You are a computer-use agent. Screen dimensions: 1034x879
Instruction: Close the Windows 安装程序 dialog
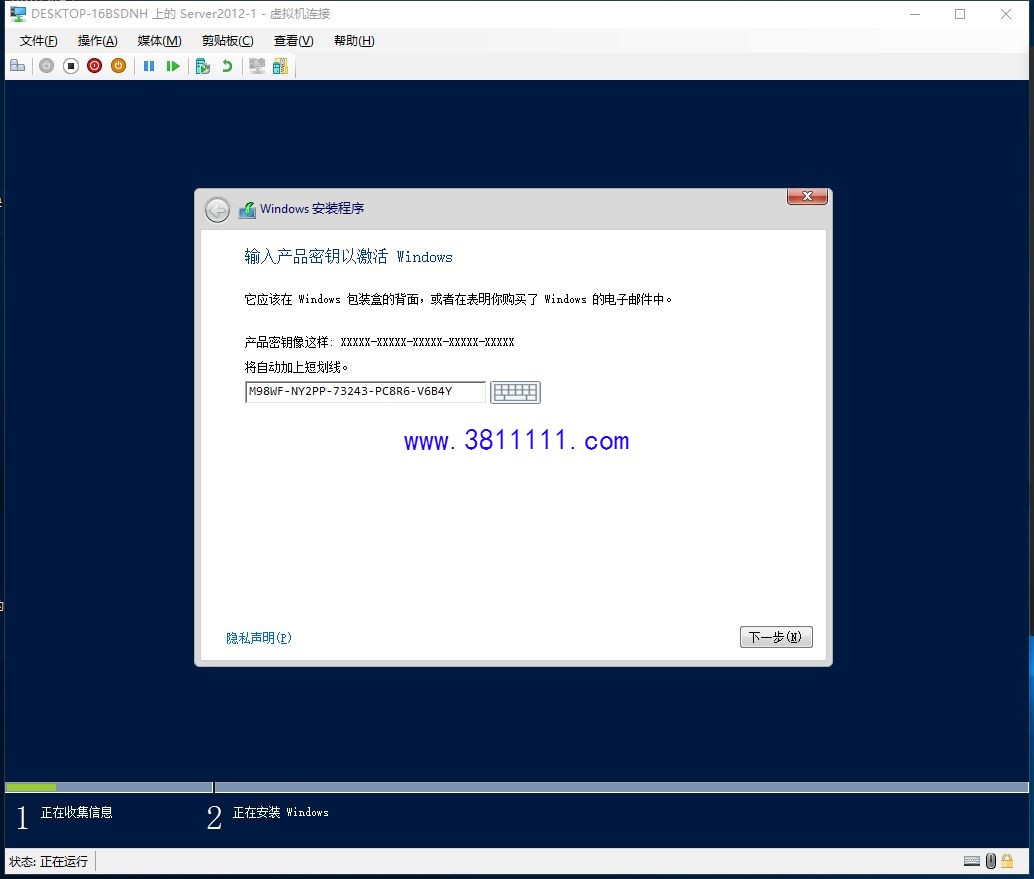[807, 197]
